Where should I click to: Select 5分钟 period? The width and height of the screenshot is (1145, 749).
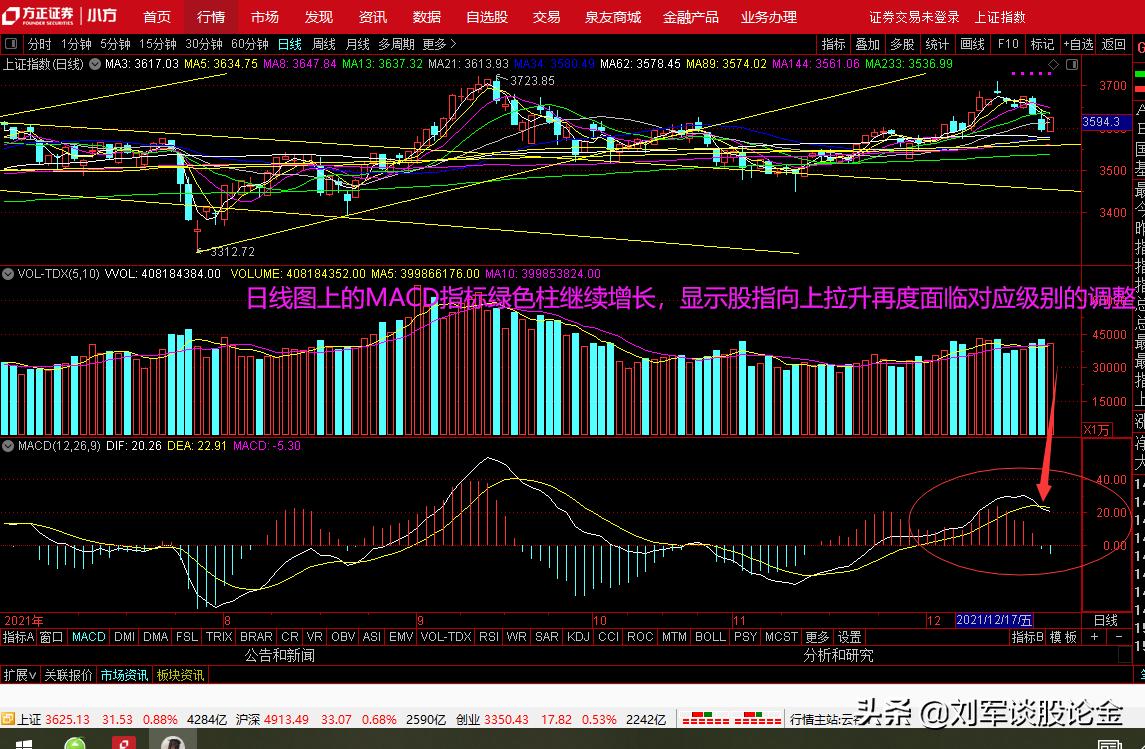pyautogui.click(x=115, y=45)
